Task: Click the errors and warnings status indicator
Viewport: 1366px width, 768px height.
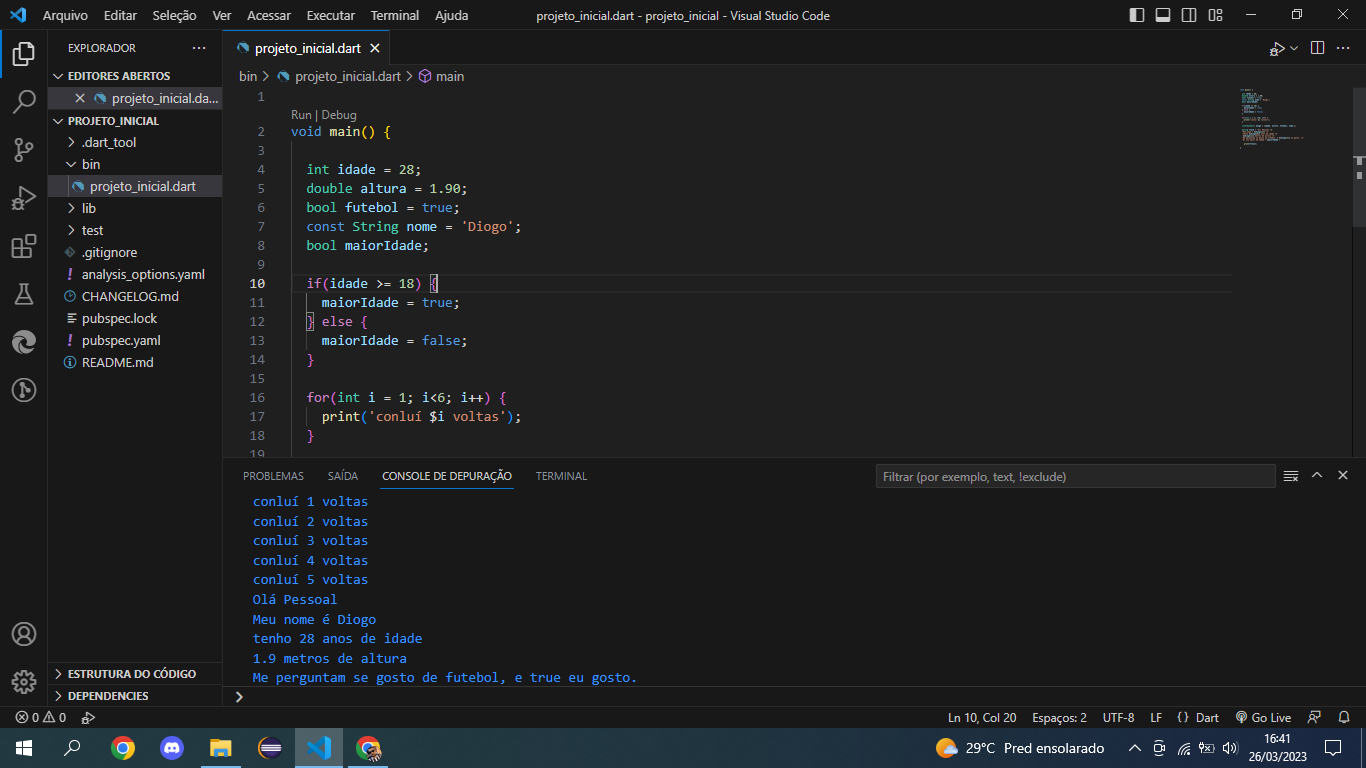Action: [x=40, y=717]
